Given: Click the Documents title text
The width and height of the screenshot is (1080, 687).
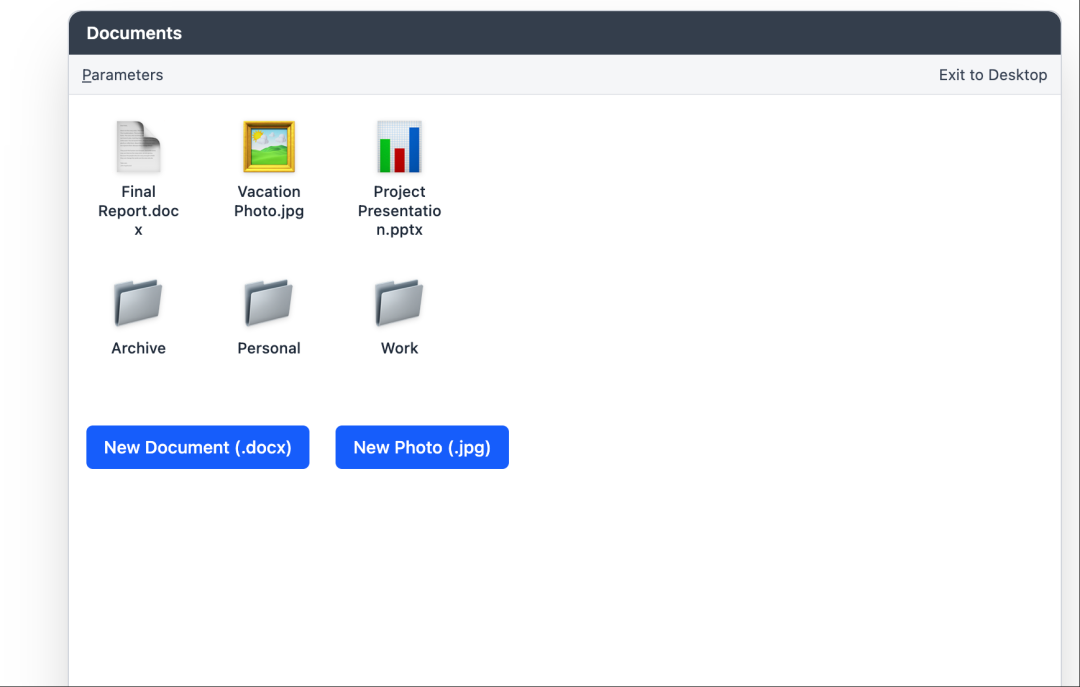Looking at the screenshot, I should pyautogui.click(x=134, y=33).
